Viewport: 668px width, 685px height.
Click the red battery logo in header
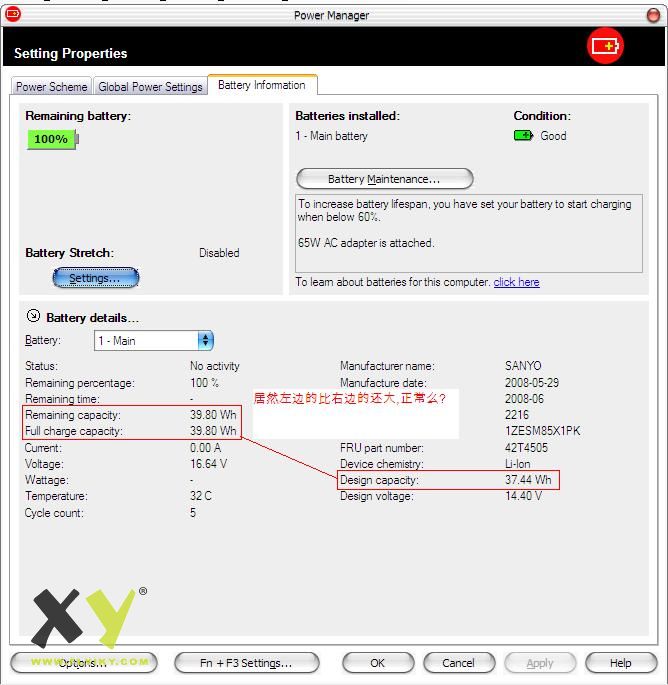pos(605,45)
